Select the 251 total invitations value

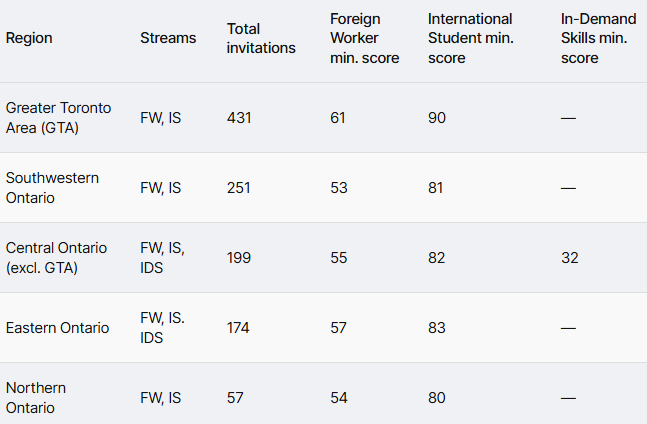pos(240,187)
